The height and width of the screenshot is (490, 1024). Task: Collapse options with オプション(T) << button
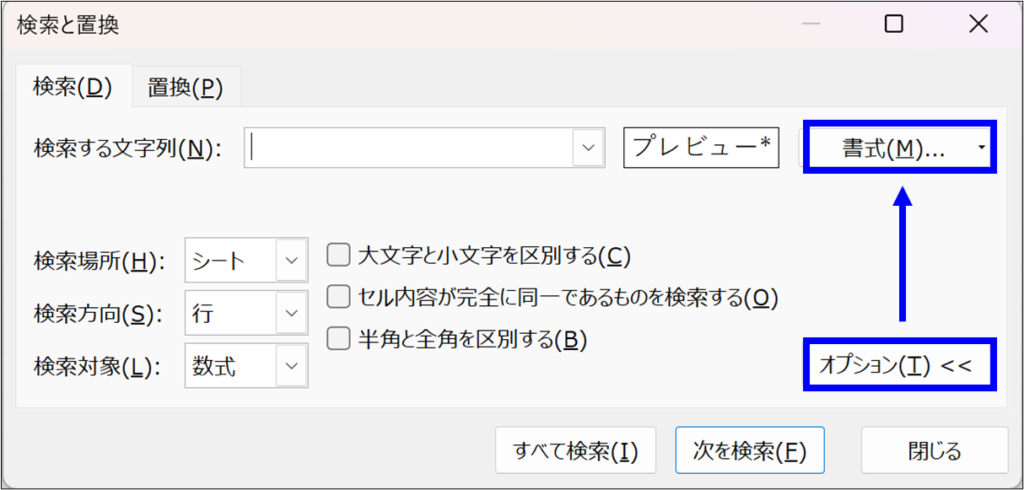click(901, 365)
